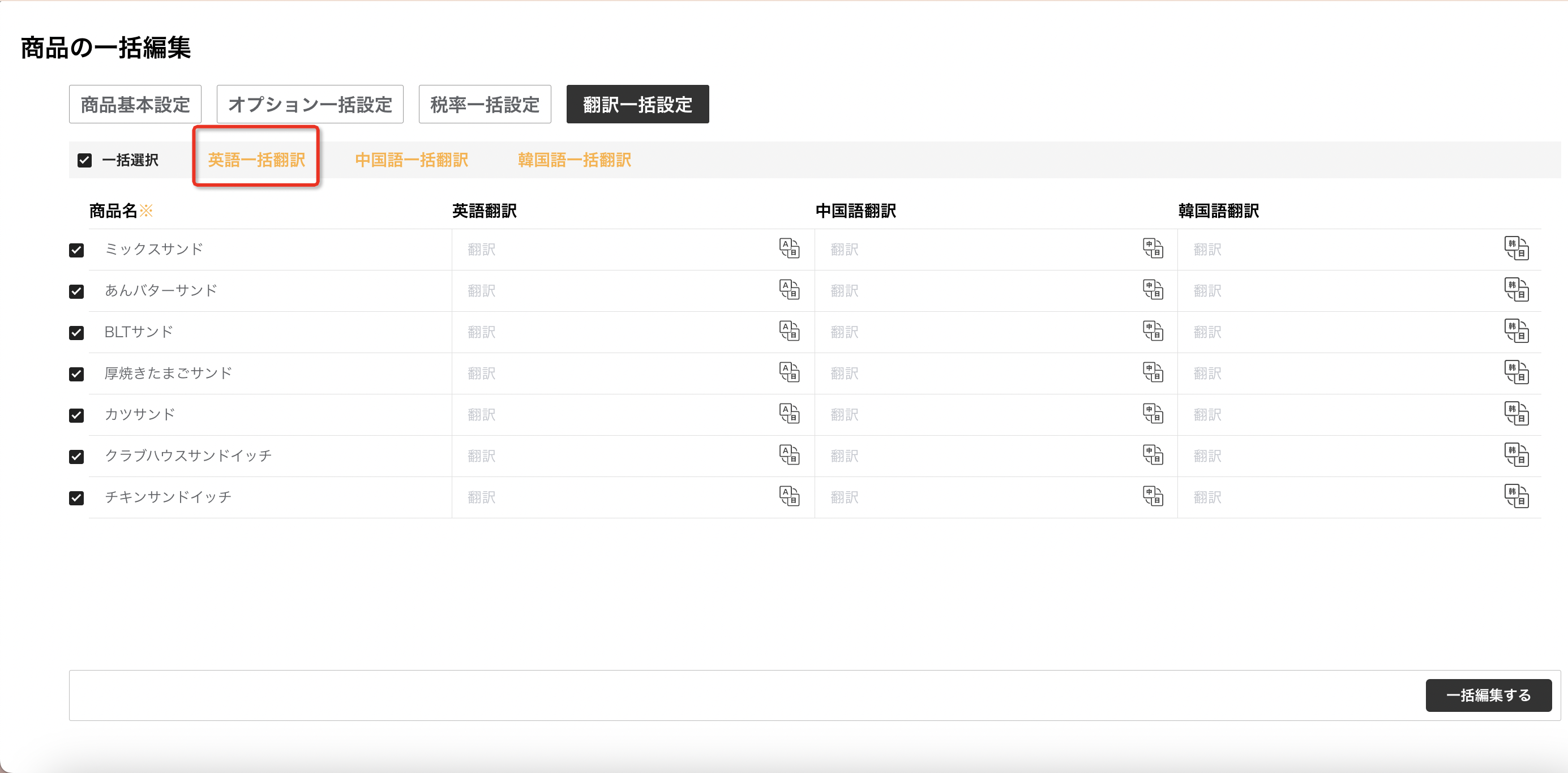This screenshot has height=773, width=1568.
Task: Click 中国語一括翻訳 bulk translate link
Action: [x=412, y=160]
